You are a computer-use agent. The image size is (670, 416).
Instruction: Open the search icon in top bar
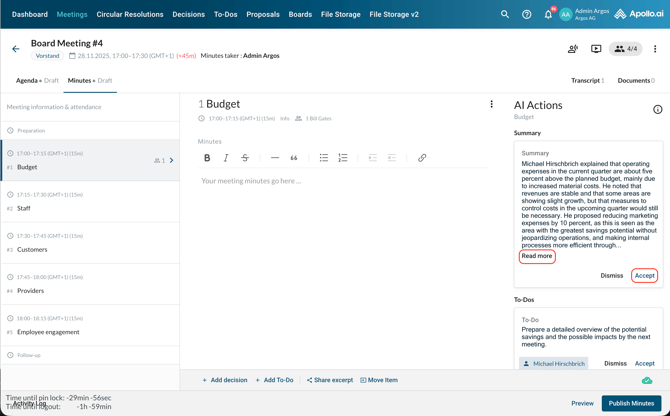pos(505,15)
